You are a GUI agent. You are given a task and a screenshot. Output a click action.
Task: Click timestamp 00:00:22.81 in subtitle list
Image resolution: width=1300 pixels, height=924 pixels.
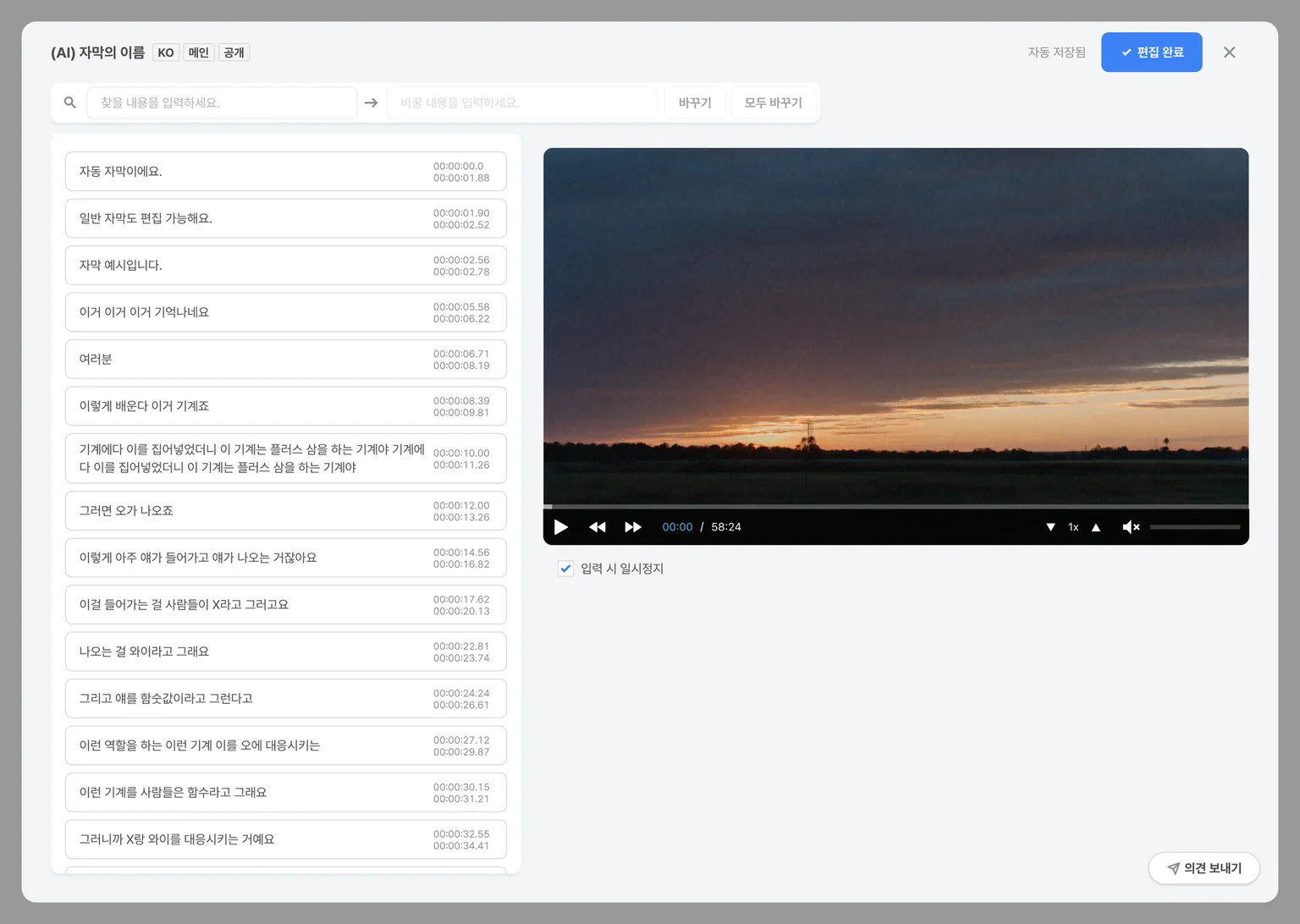461,646
